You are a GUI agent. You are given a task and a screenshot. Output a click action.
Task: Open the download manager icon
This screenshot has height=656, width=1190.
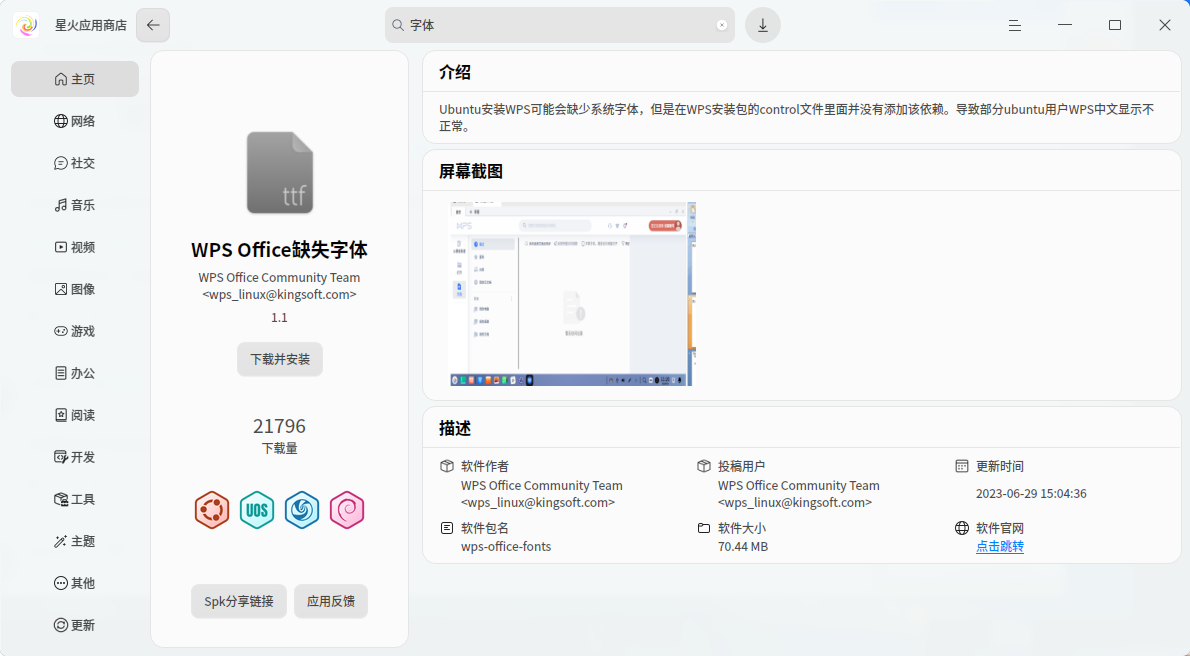click(x=763, y=25)
